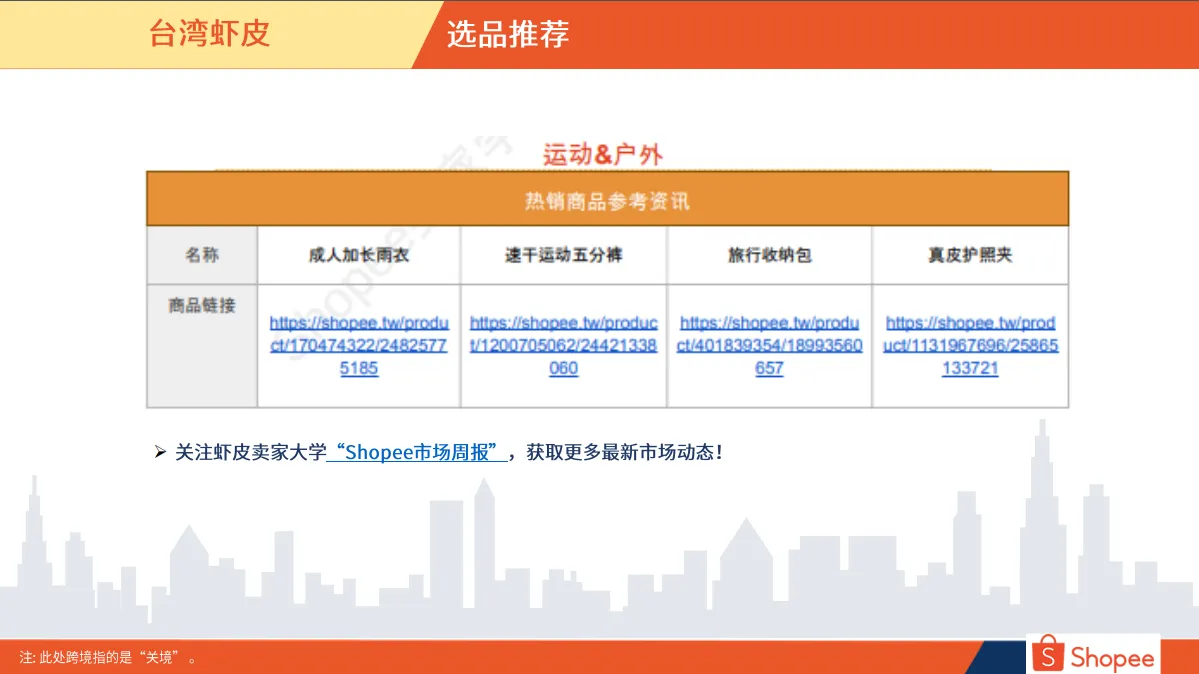Image resolution: width=1199 pixels, height=674 pixels.
Task: Select the 商品链接 row label cell
Action: coord(202,306)
